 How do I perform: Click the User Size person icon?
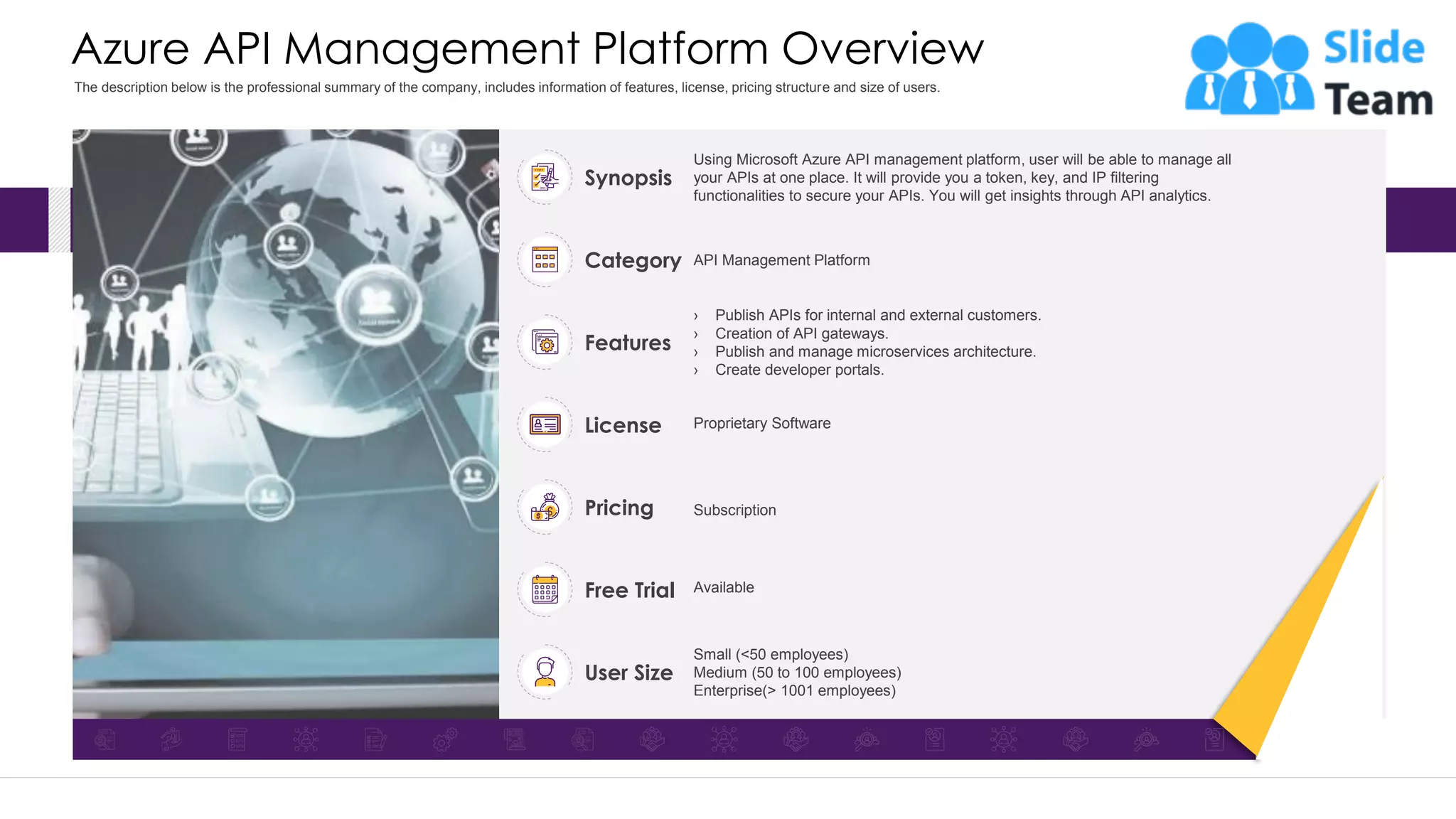pos(545,673)
